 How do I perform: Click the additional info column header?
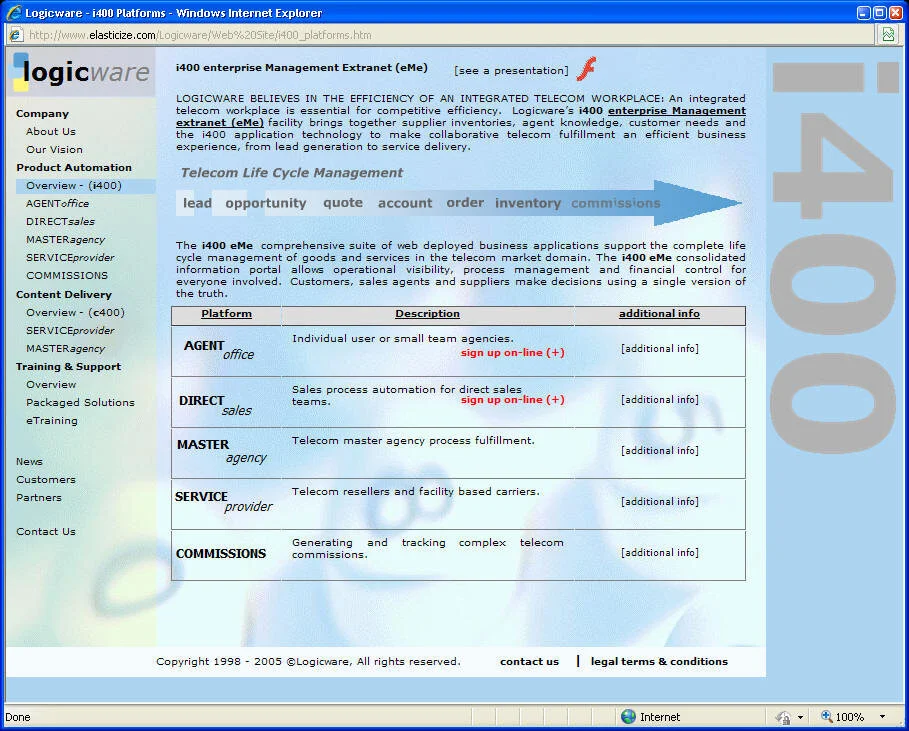659,314
